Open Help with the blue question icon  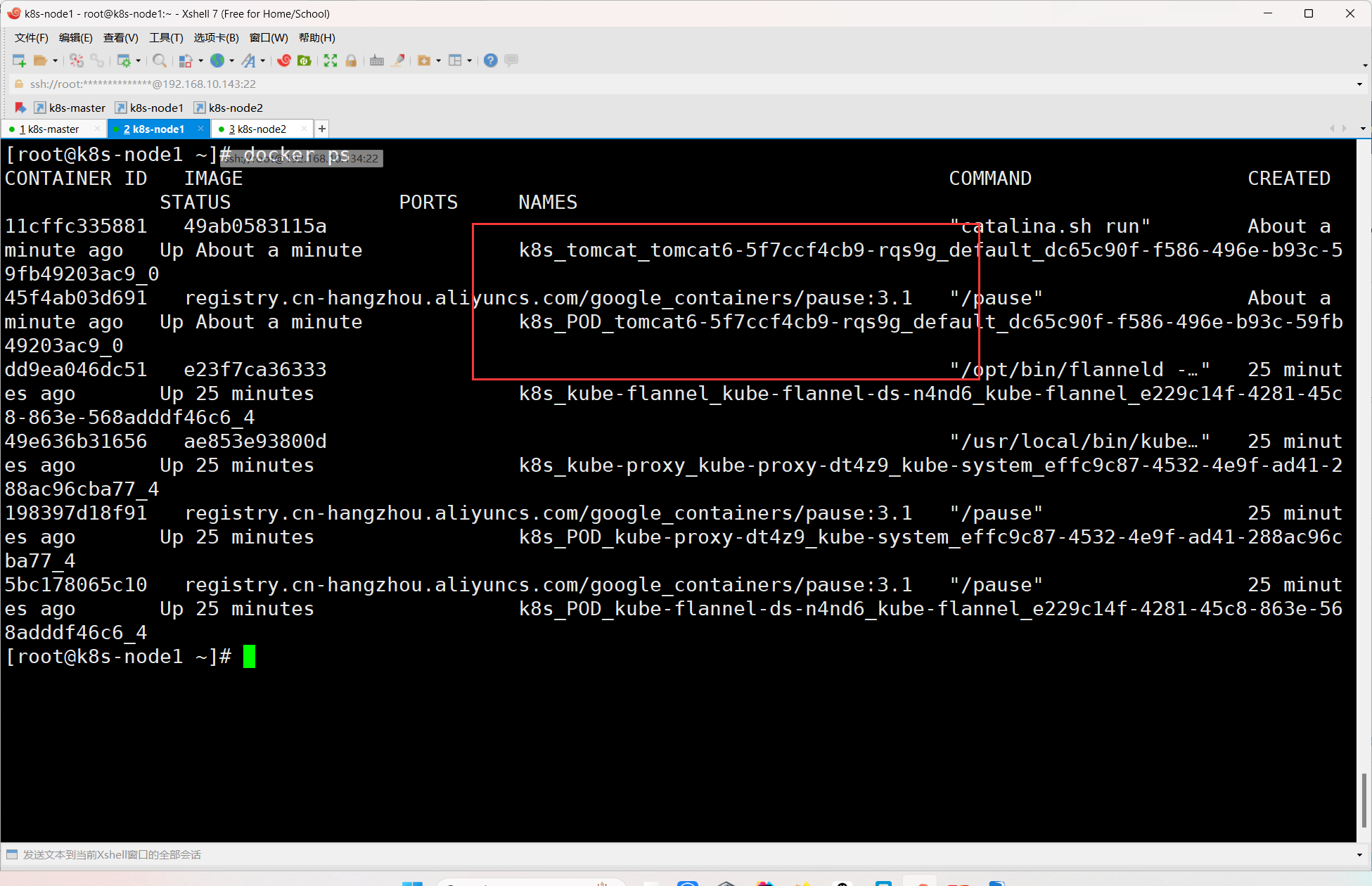point(491,60)
